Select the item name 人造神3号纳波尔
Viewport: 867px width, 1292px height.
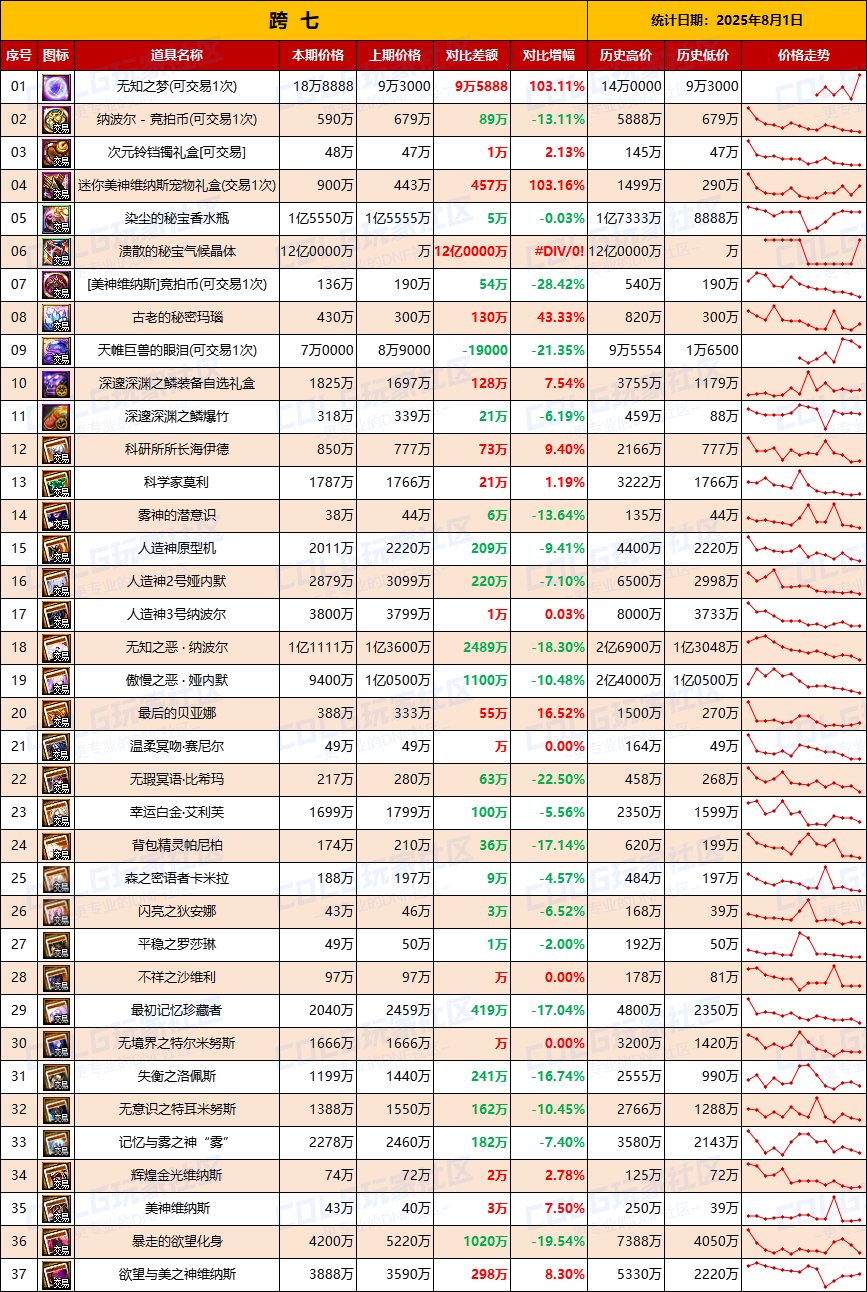coord(177,615)
